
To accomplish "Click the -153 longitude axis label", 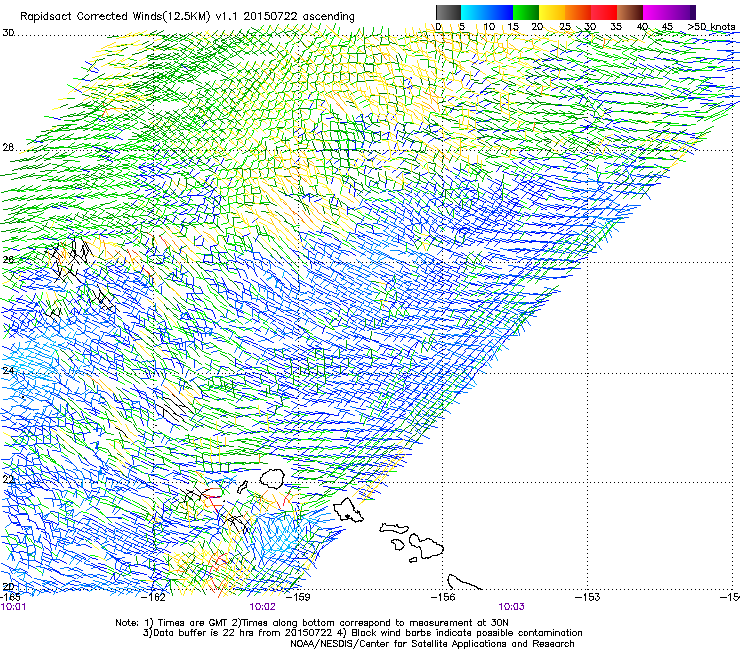I will 588,597.
